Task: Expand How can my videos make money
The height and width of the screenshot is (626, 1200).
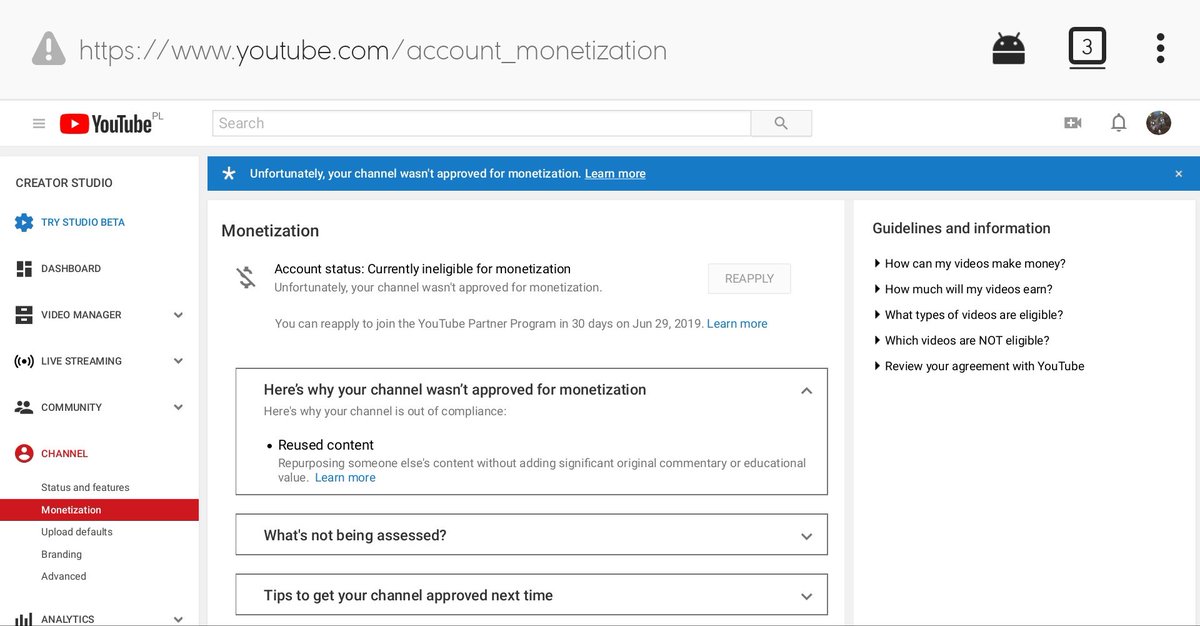Action: point(970,264)
